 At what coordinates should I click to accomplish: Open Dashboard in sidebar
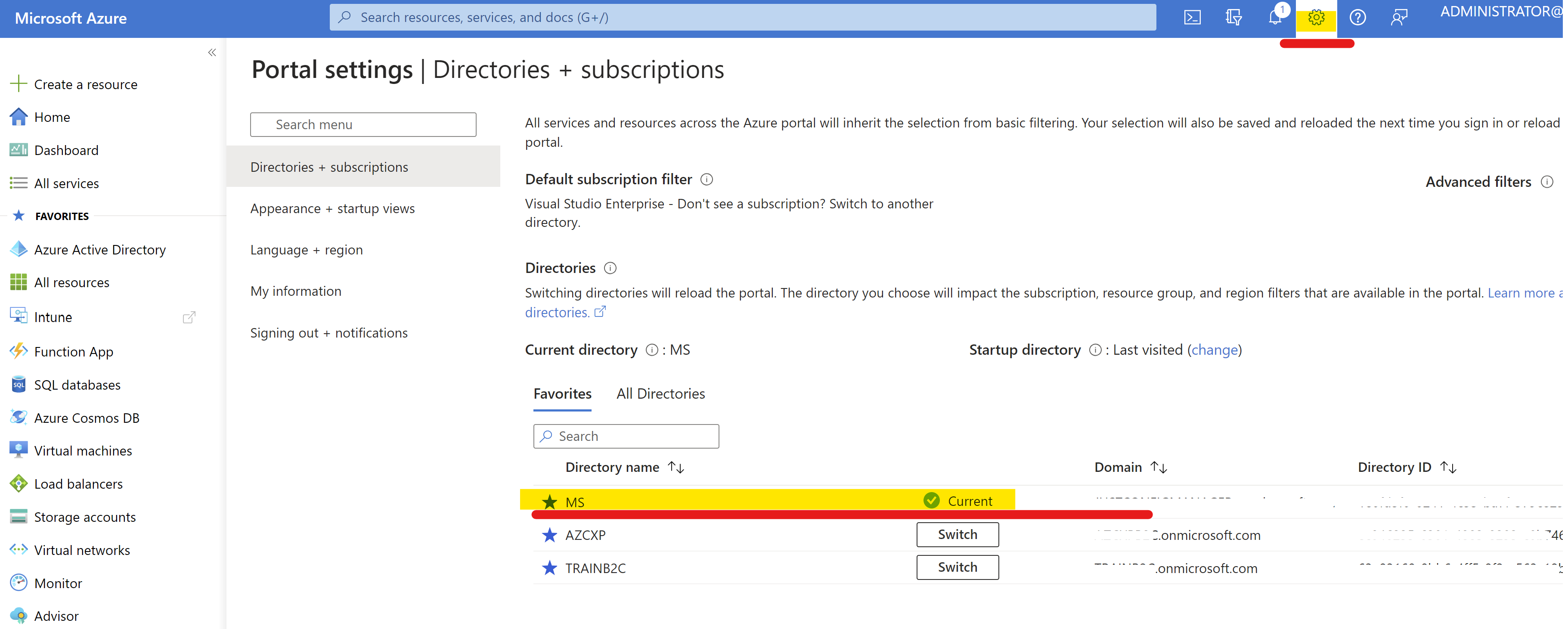pos(66,150)
